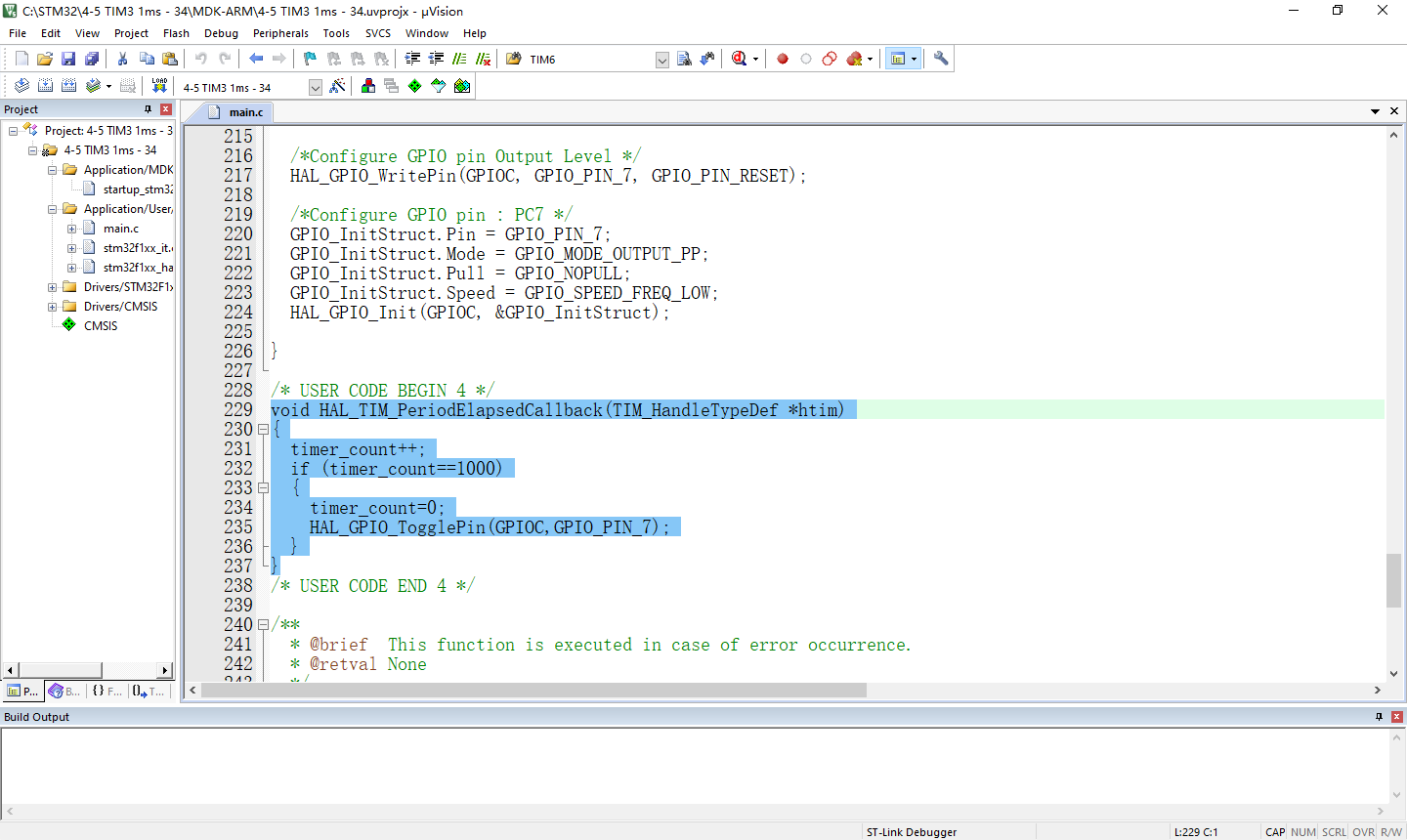The height and width of the screenshot is (840, 1407).
Task: Click the Insert Breakpoint red dot icon
Action: 783,59
